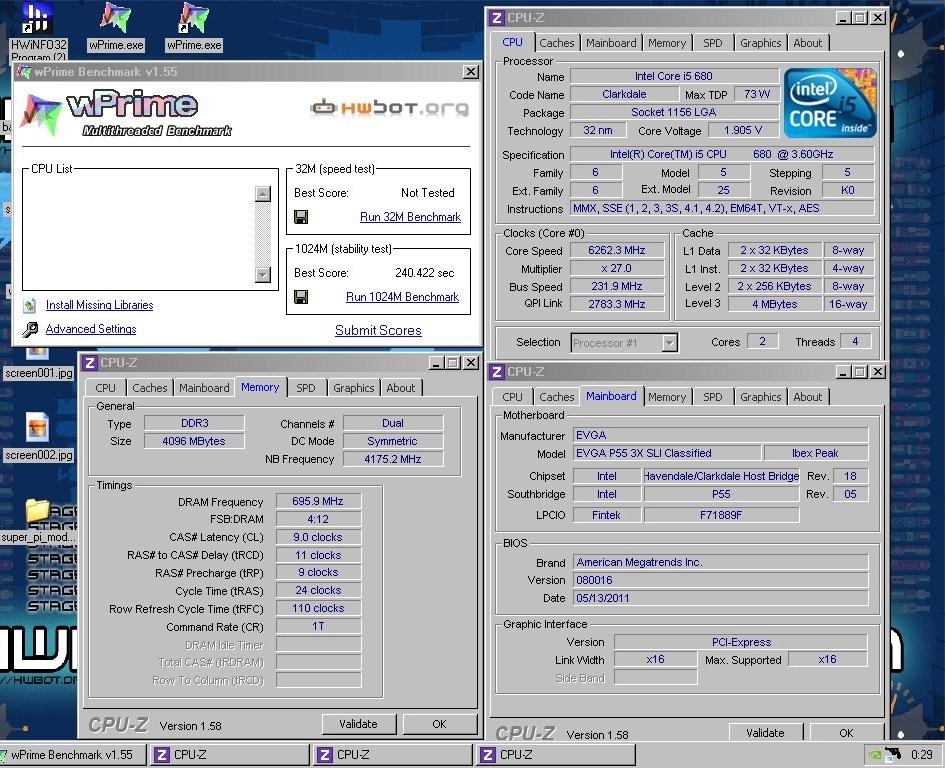Viewport: 945px width, 768px height.
Task: Click save icon beside Run 1024M Benchmark
Action: tap(301, 297)
